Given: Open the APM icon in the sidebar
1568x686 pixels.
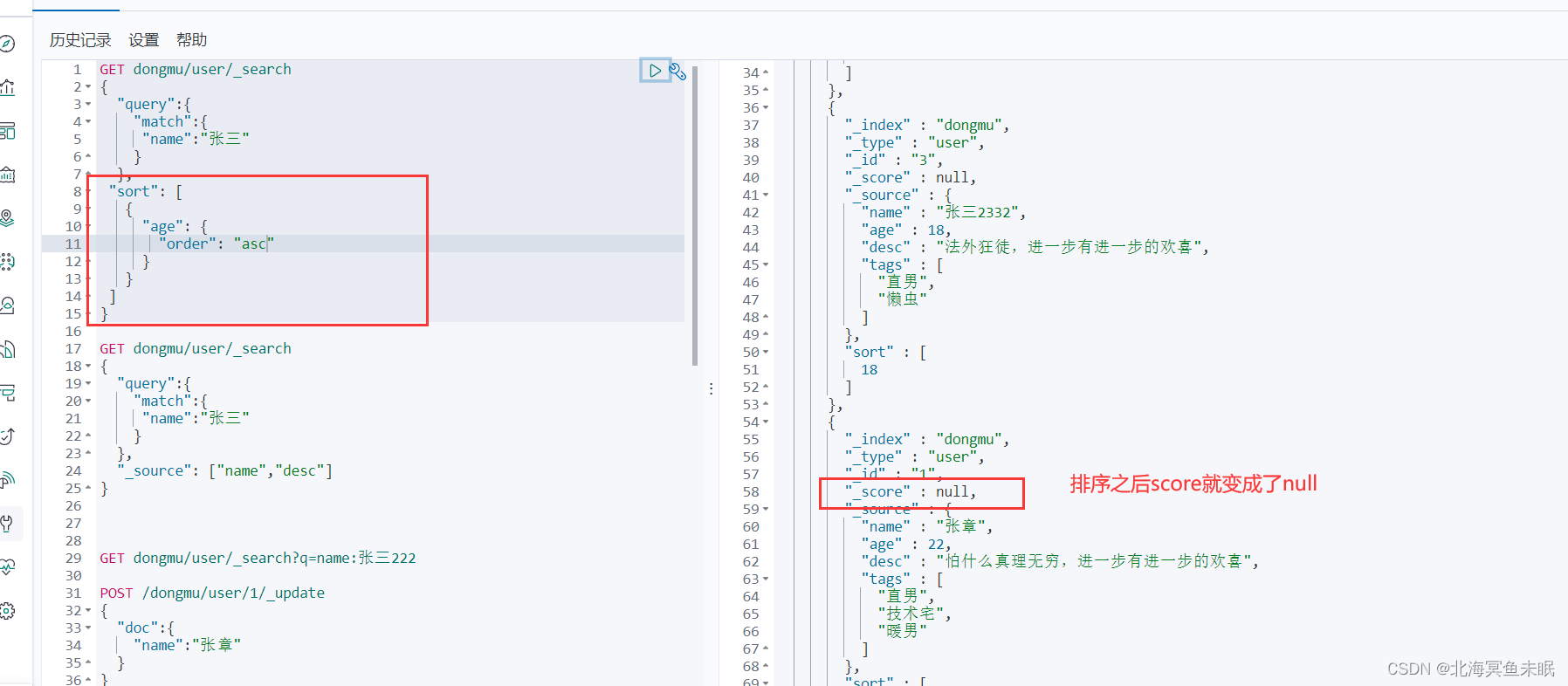Looking at the screenshot, I should coord(7,393).
